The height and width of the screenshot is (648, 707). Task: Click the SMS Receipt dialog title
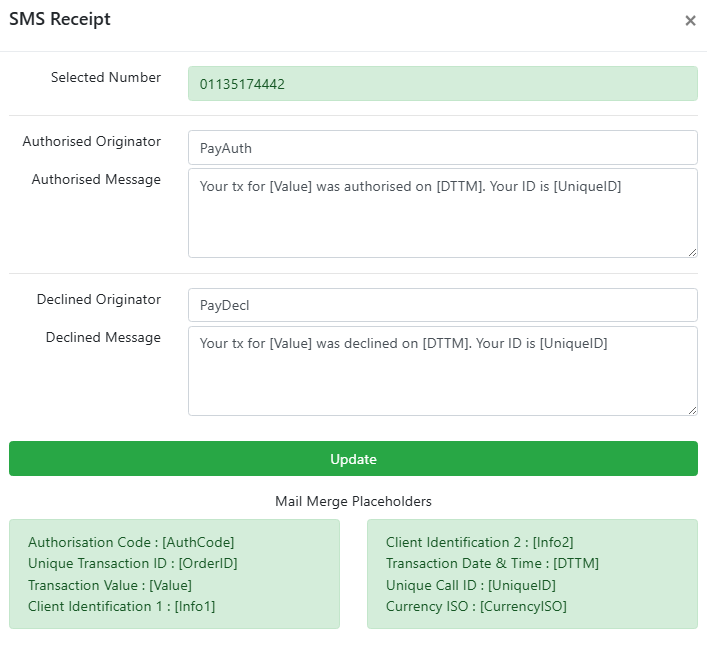60,19
